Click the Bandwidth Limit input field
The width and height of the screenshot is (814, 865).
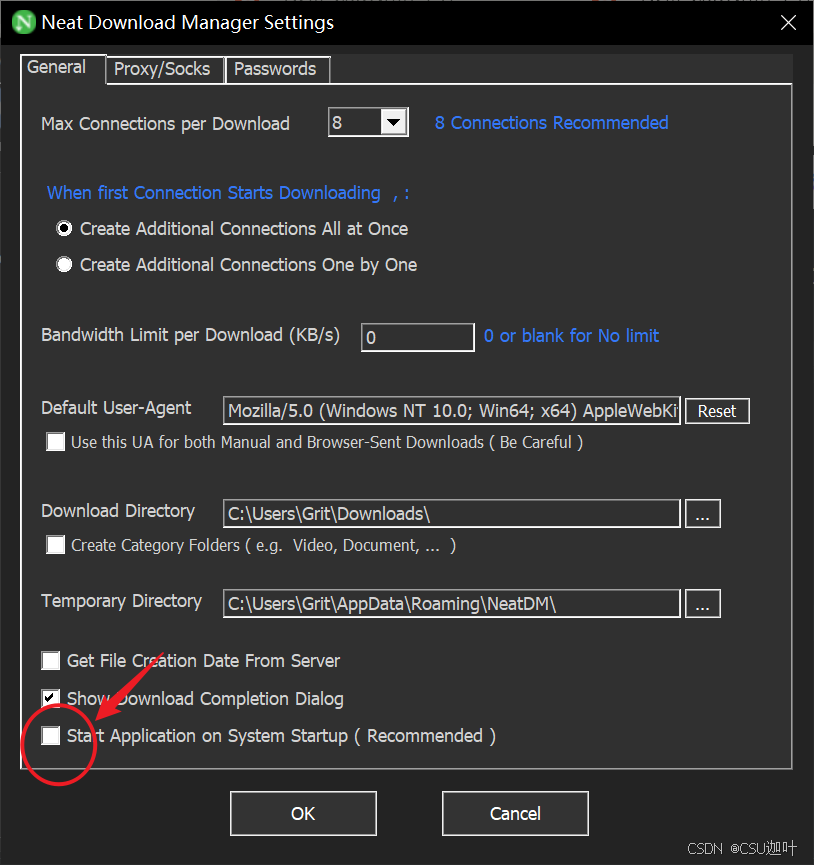click(417, 337)
